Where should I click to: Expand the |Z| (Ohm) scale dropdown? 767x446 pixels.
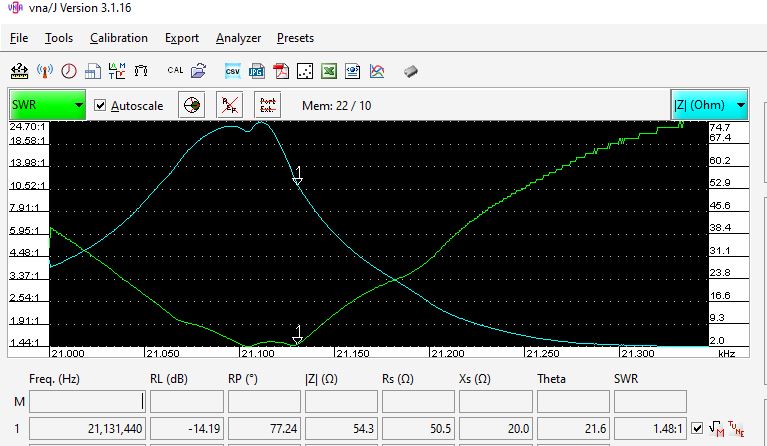click(709, 105)
